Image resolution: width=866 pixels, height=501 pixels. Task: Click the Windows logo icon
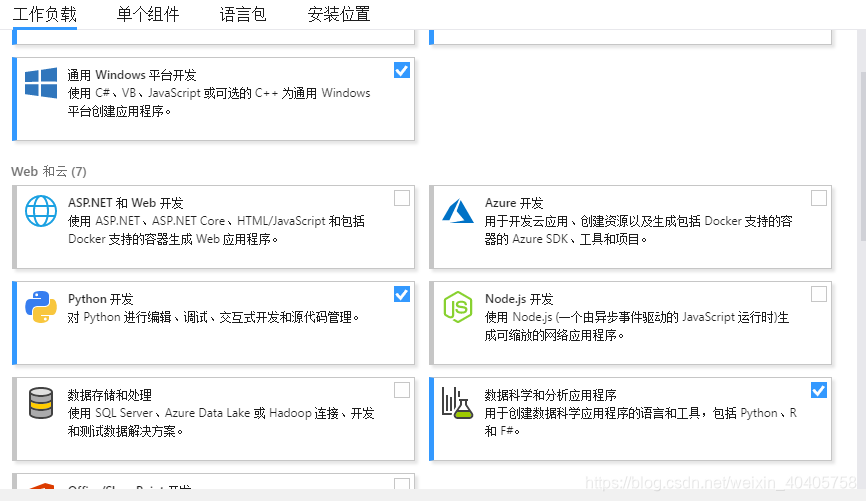click(41, 83)
